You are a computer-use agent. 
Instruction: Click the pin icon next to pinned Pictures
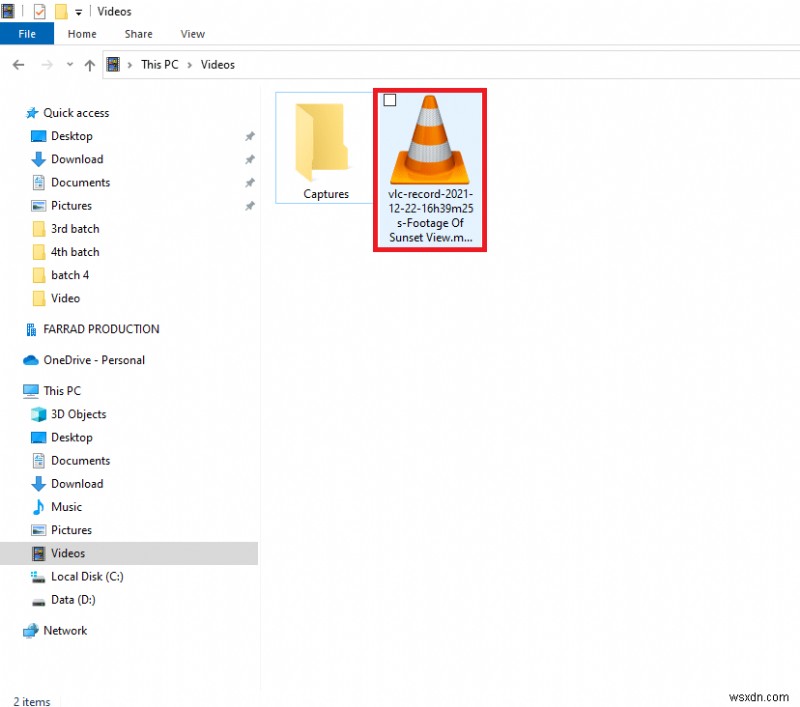point(249,206)
